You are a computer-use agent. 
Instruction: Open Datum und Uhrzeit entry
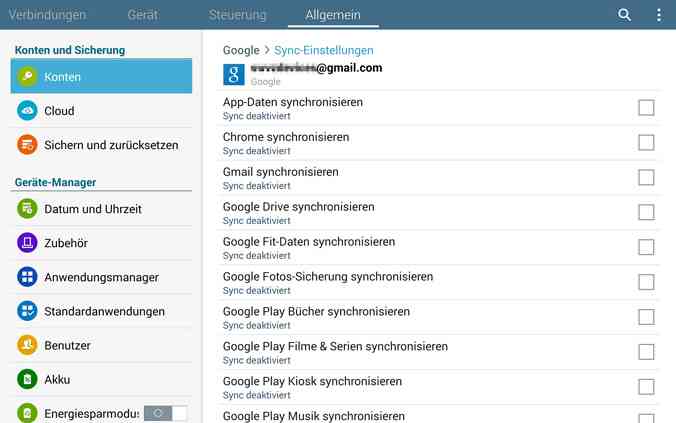tap(101, 209)
